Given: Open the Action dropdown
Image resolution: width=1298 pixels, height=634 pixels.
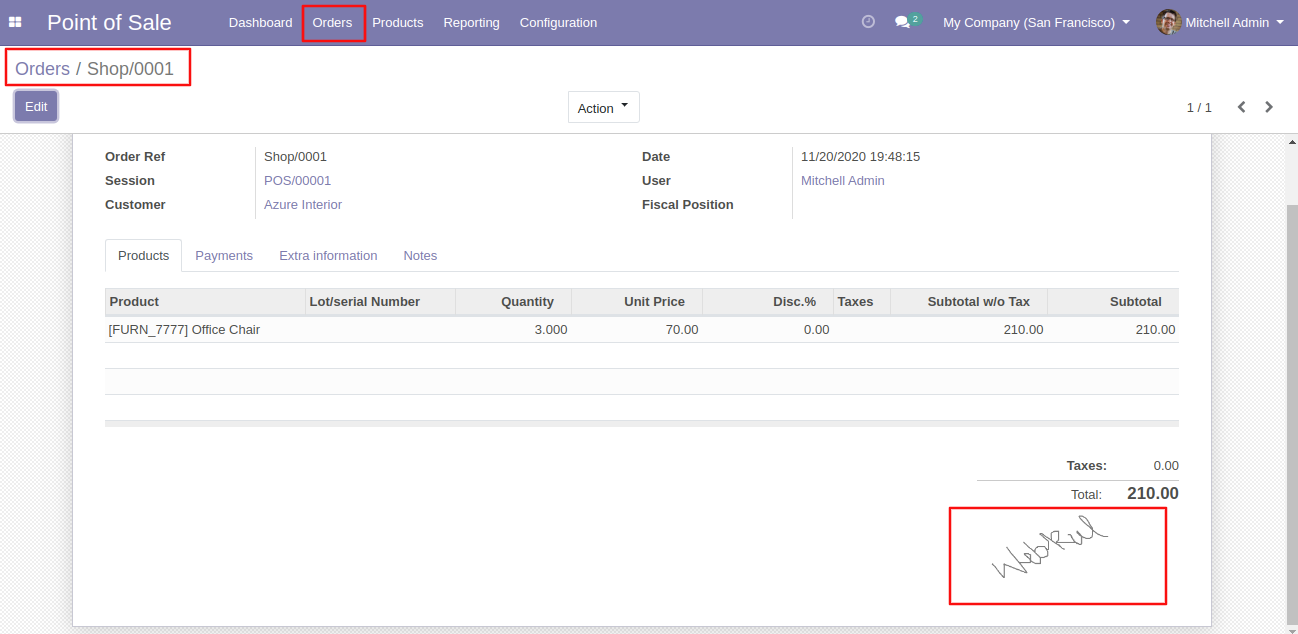Looking at the screenshot, I should 603,108.
